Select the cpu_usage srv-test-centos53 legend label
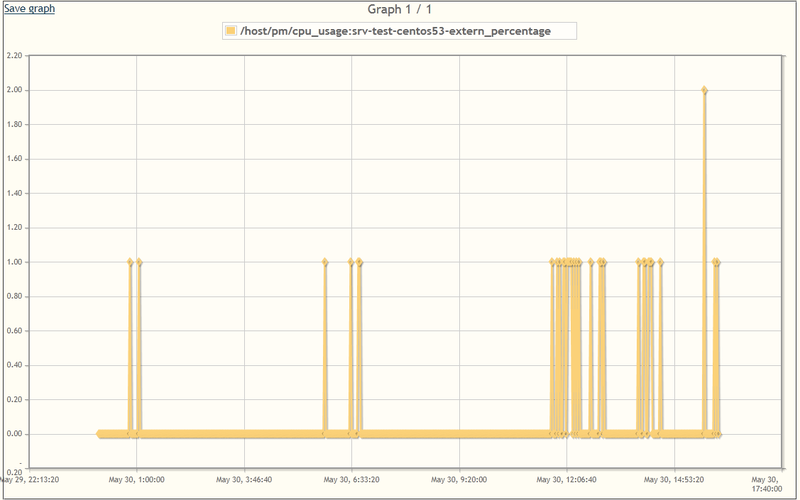800x500 pixels. pos(397,31)
